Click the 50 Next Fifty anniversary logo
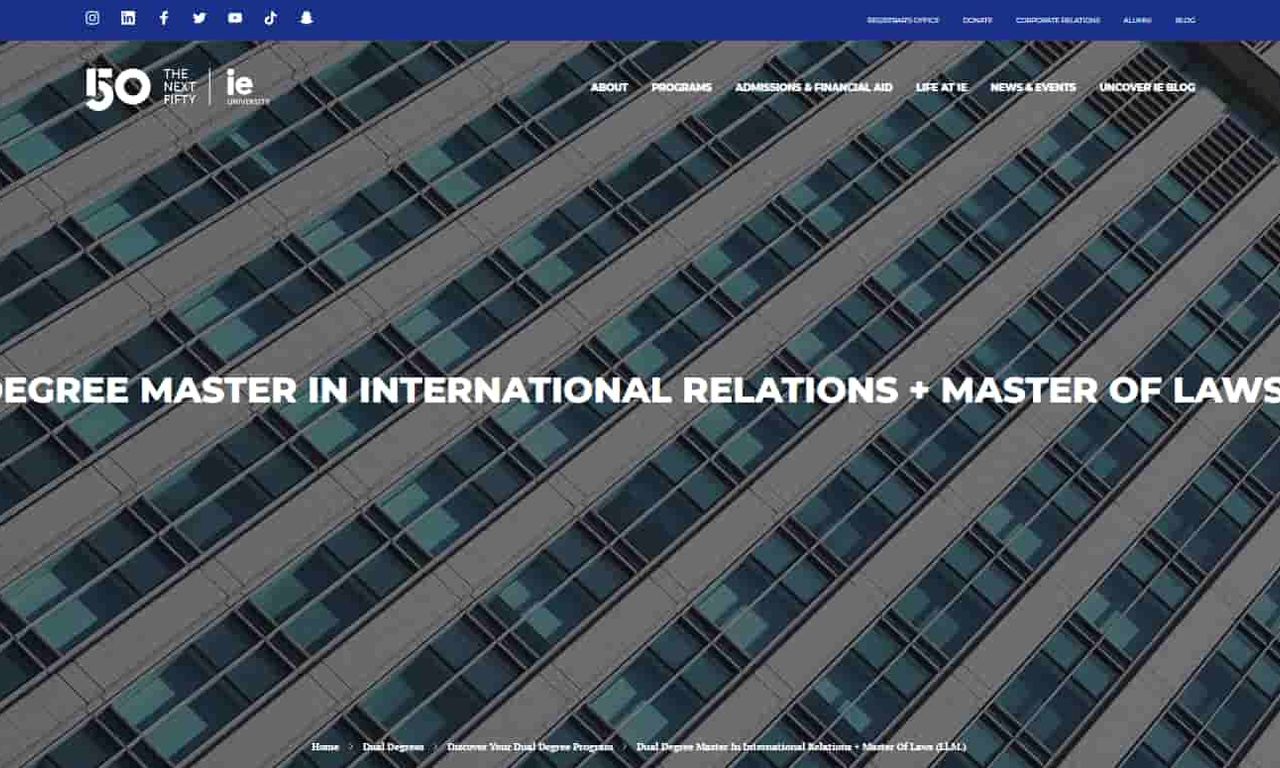The width and height of the screenshot is (1280, 768). pos(141,88)
